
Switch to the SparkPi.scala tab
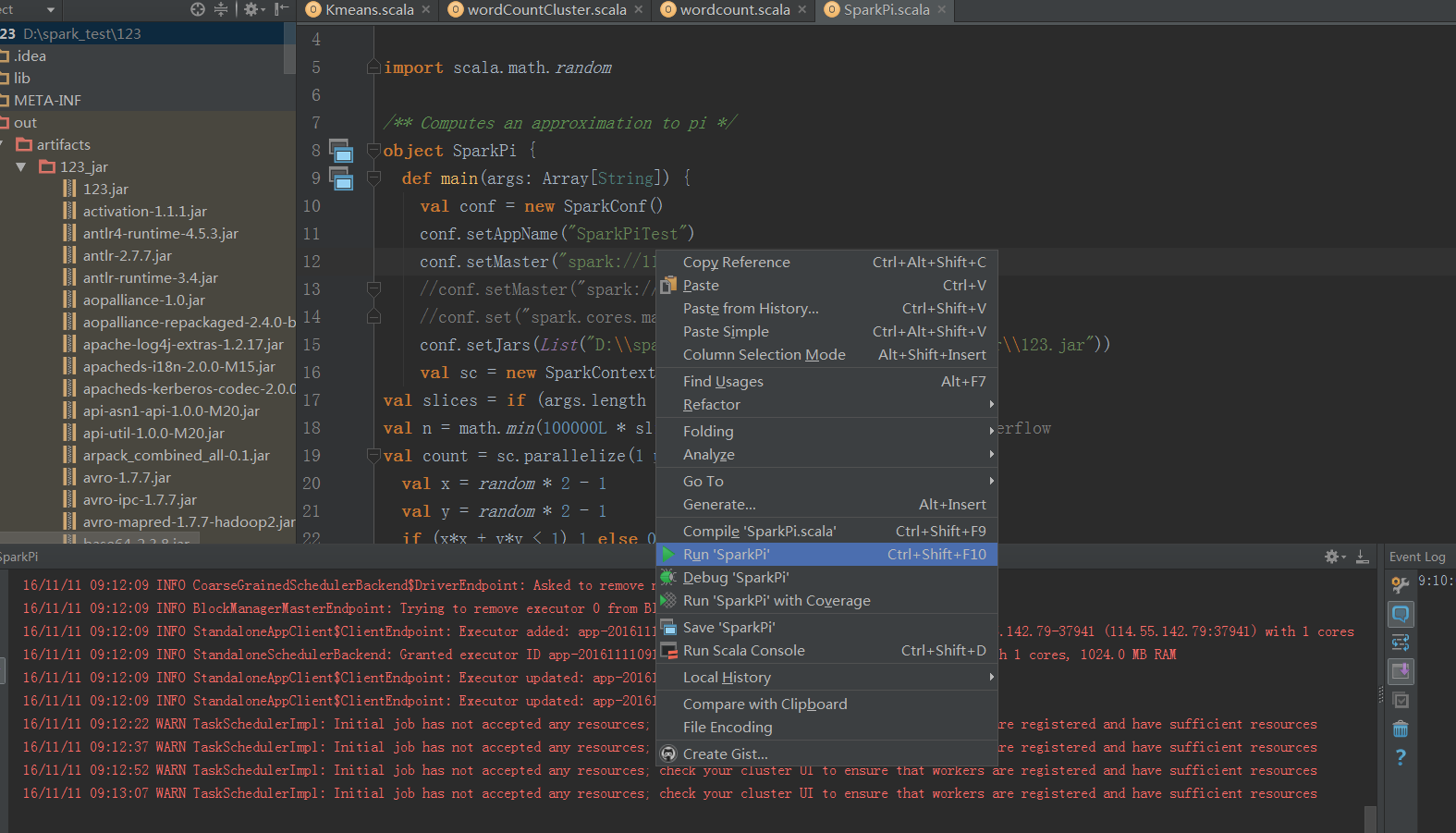[x=886, y=9]
